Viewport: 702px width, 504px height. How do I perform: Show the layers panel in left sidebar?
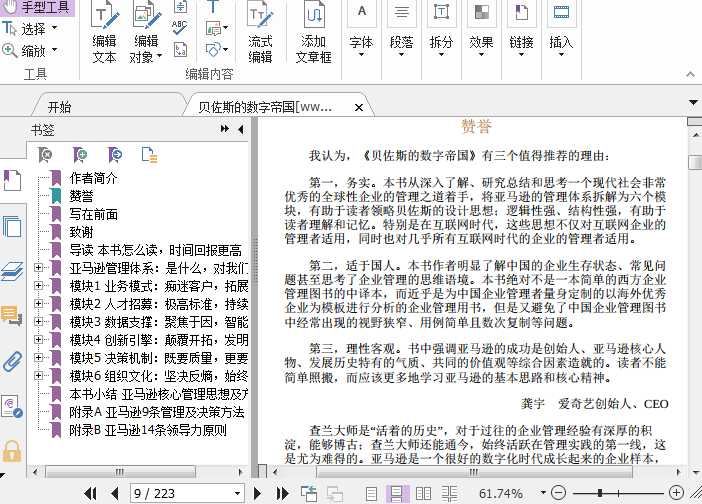(x=12, y=271)
